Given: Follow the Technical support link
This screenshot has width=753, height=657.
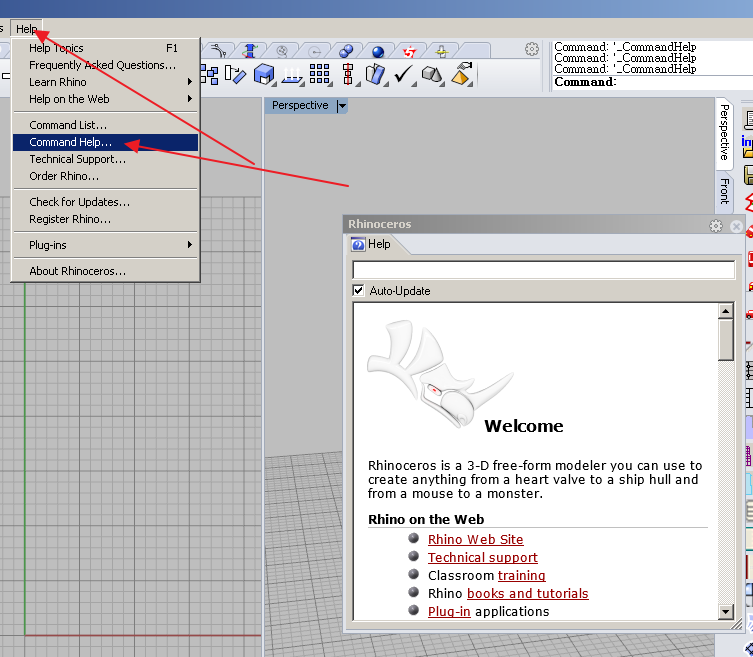Looking at the screenshot, I should point(482,557).
